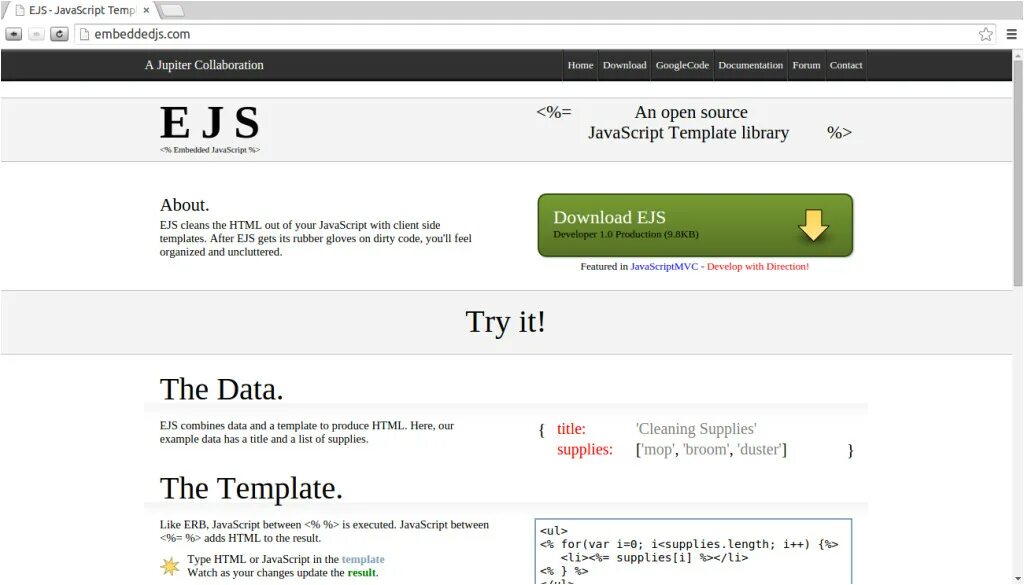
Task: Click the Download EJS green button
Action: [695, 225]
